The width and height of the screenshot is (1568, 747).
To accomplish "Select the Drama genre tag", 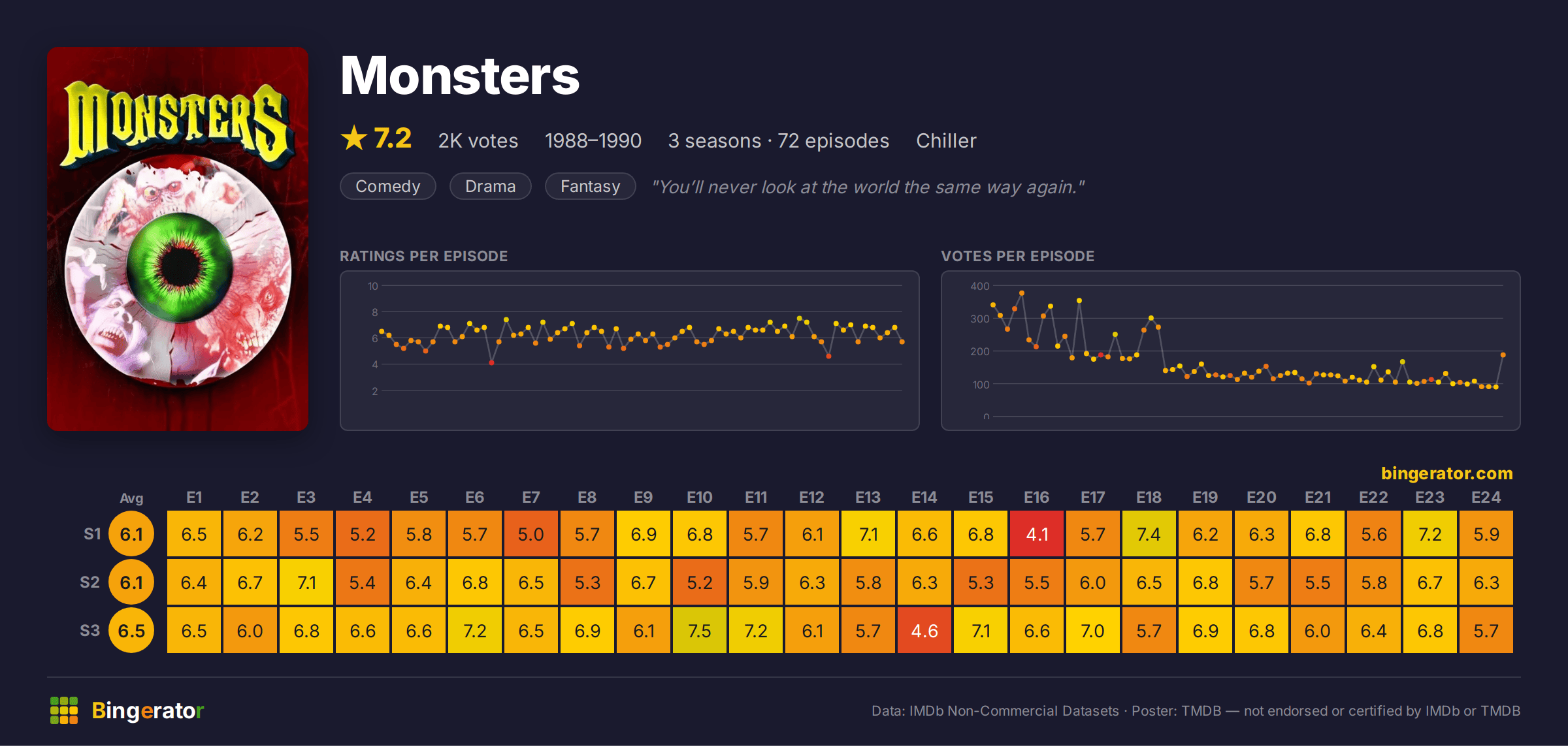I will pos(491,186).
